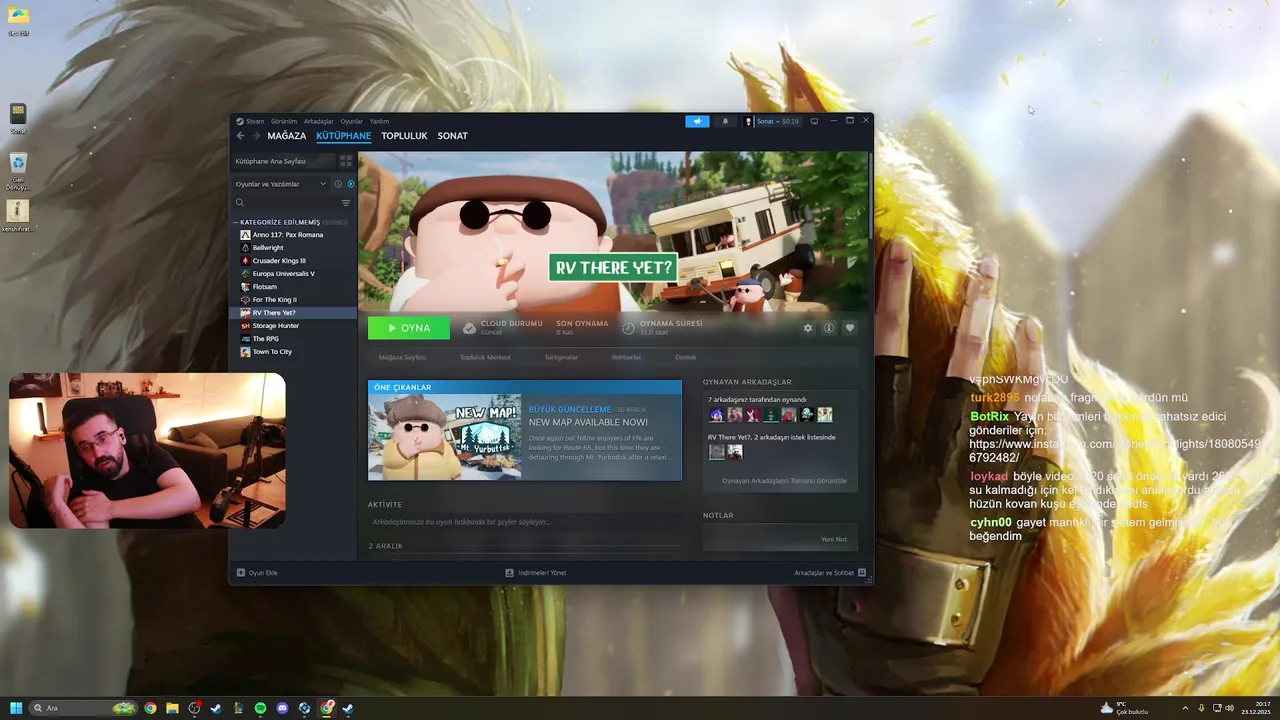The image size is (1280, 720).
Task: Select The RPG in the library list
Action: (x=265, y=339)
